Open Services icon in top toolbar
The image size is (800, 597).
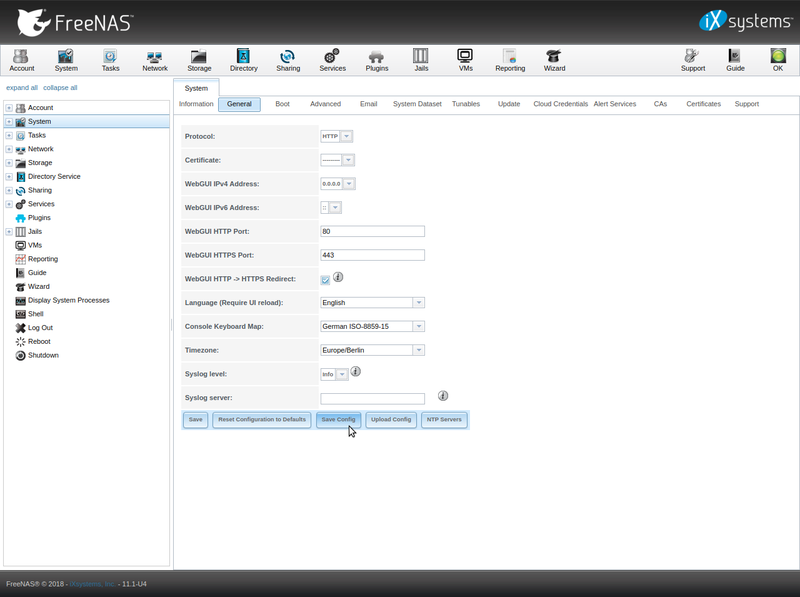(332, 60)
